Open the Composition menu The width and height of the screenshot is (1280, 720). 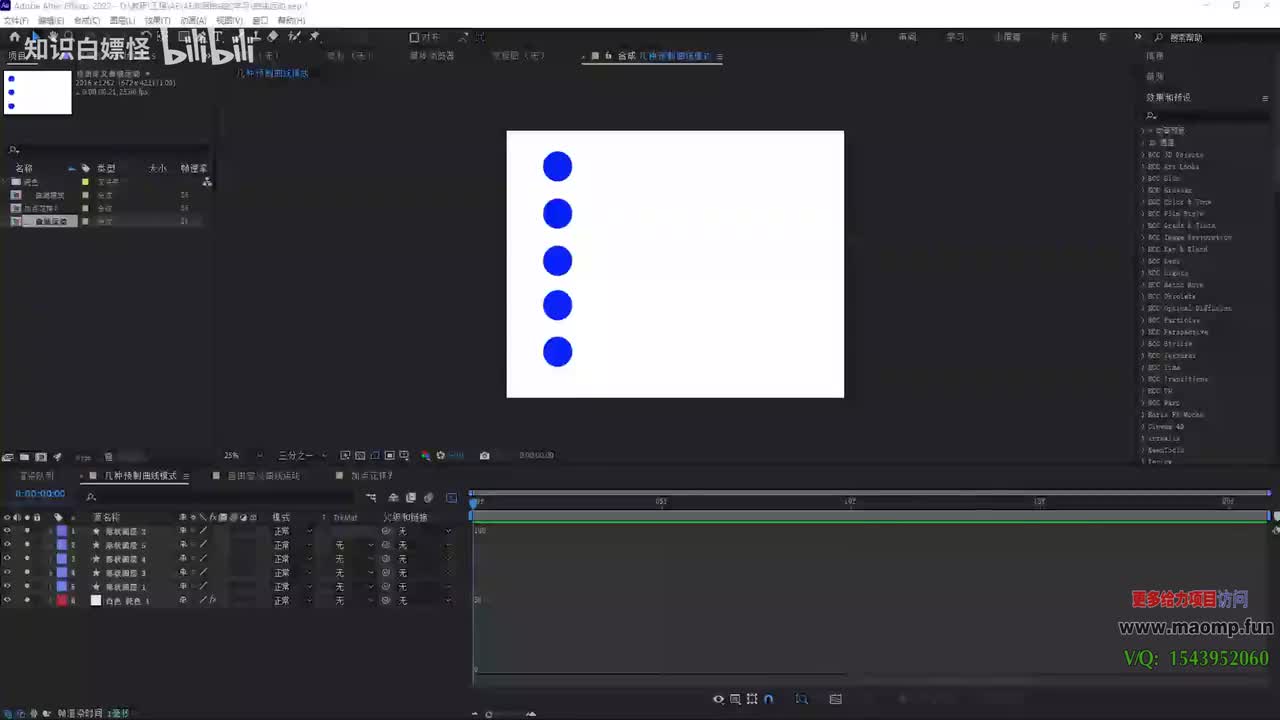[87, 20]
